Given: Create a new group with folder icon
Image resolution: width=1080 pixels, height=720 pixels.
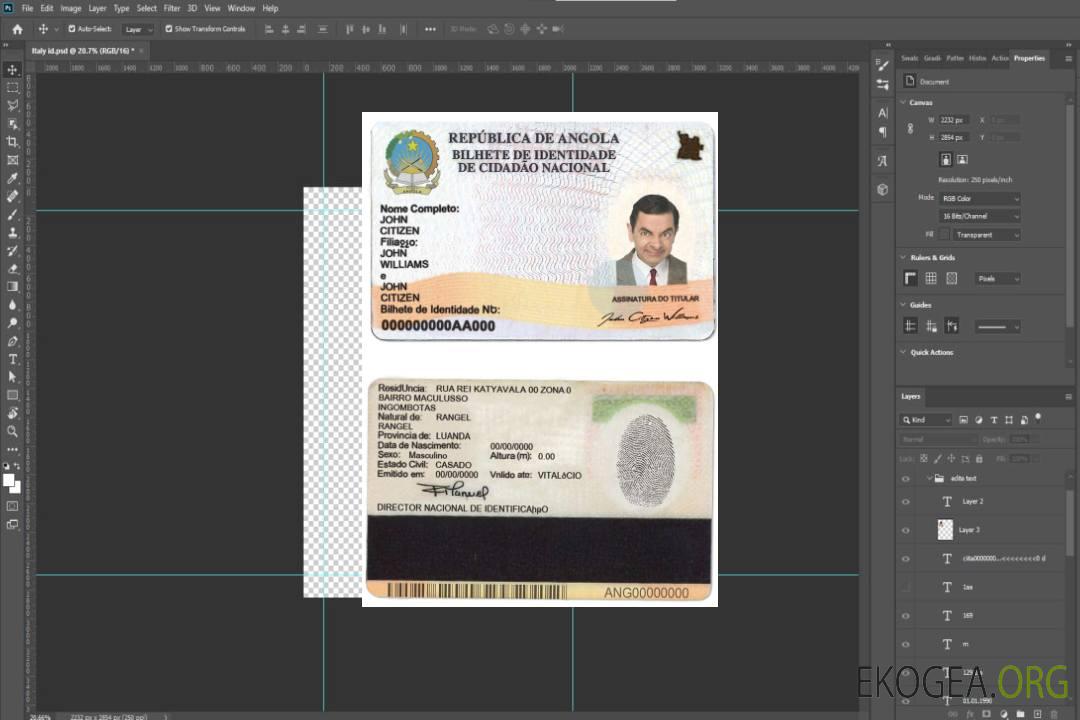Looking at the screenshot, I should [1020, 714].
